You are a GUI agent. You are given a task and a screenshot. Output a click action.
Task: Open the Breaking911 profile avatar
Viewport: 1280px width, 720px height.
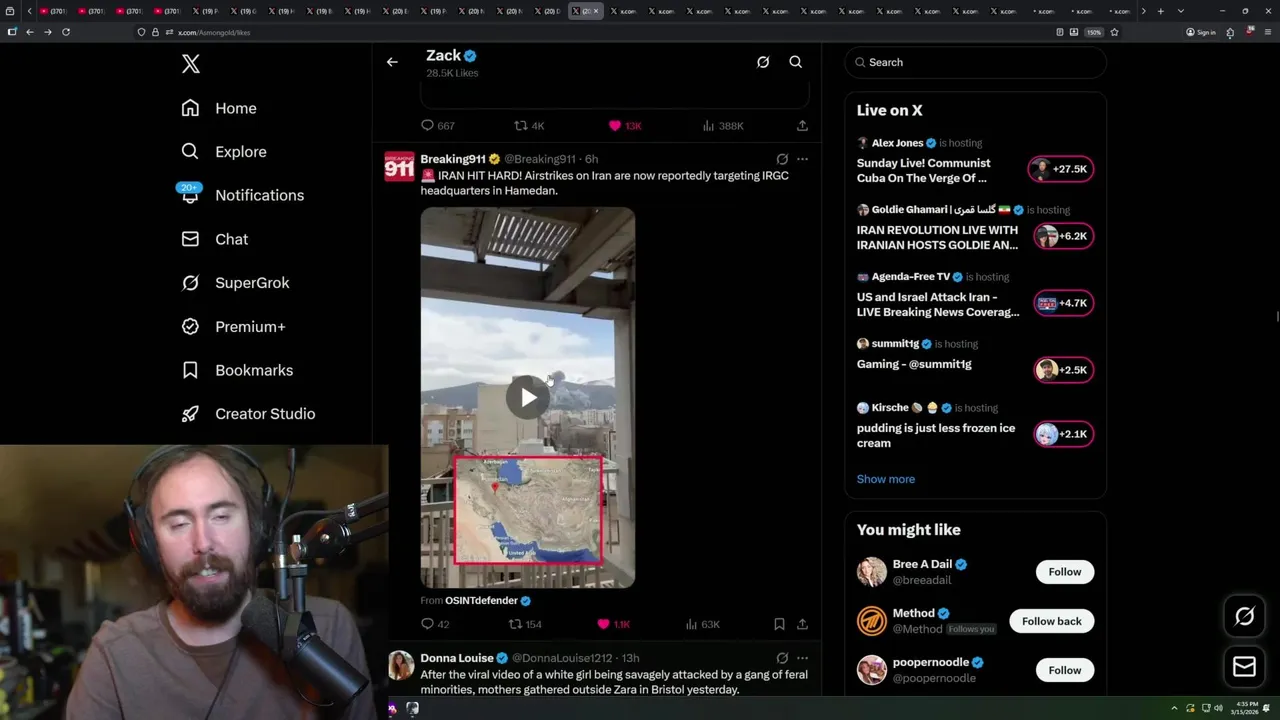399,166
